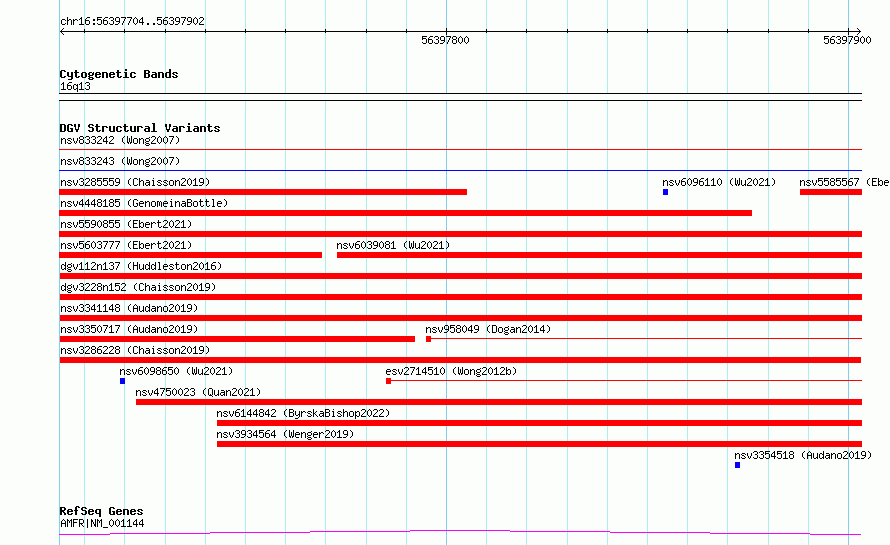Select the nsv4448185 red variant bar

pyautogui.click(x=406, y=213)
